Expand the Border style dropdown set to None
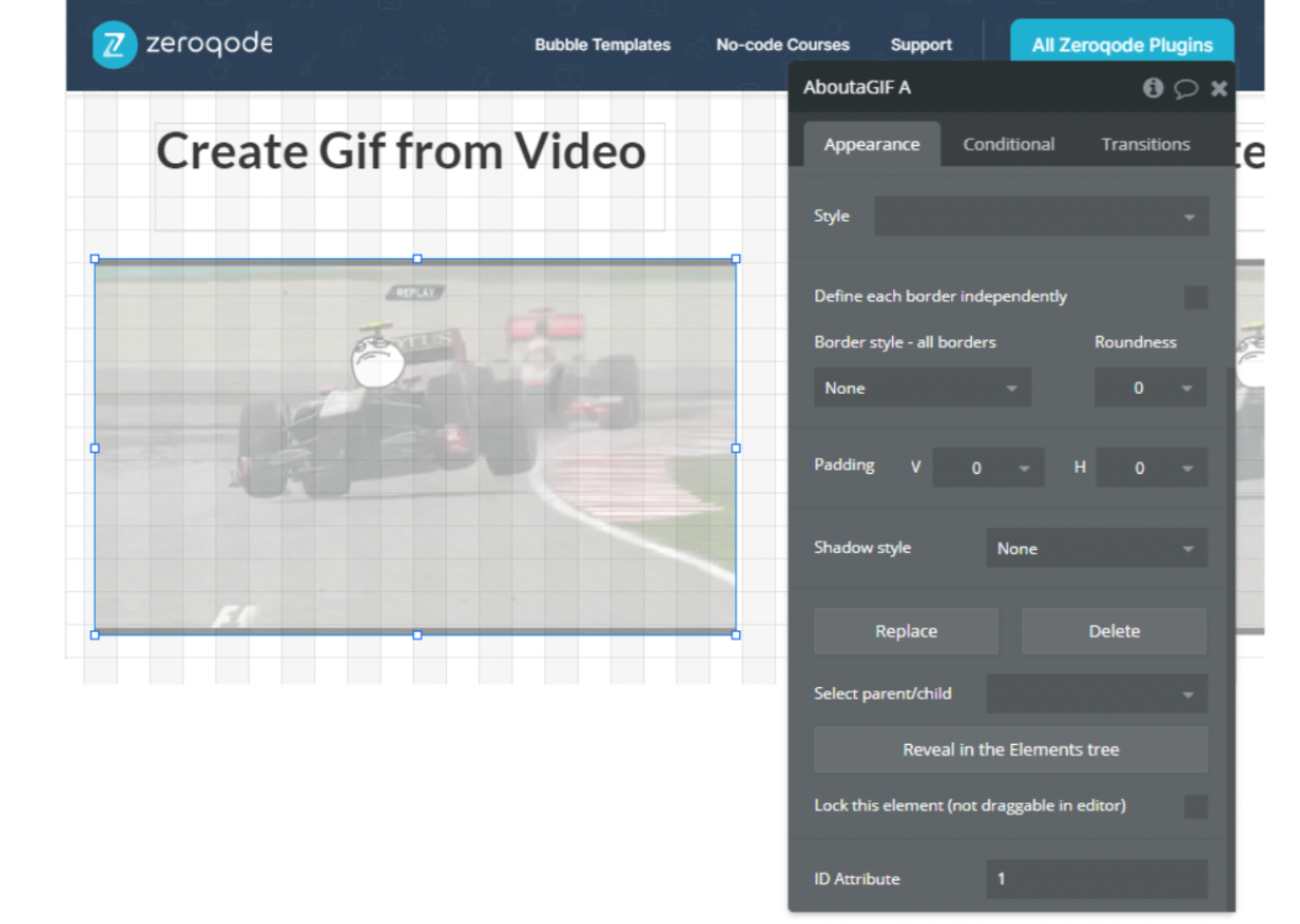The image size is (1300, 924). [922, 388]
